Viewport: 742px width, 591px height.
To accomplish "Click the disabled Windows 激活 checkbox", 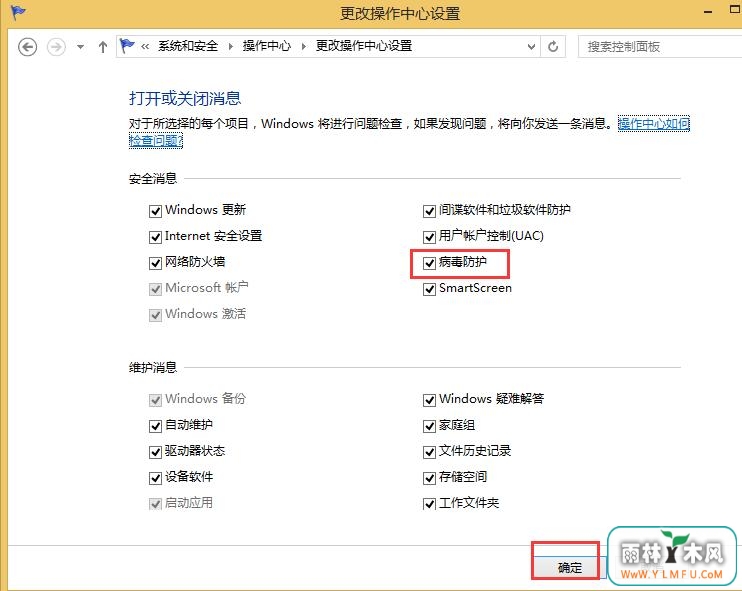I will click(155, 315).
